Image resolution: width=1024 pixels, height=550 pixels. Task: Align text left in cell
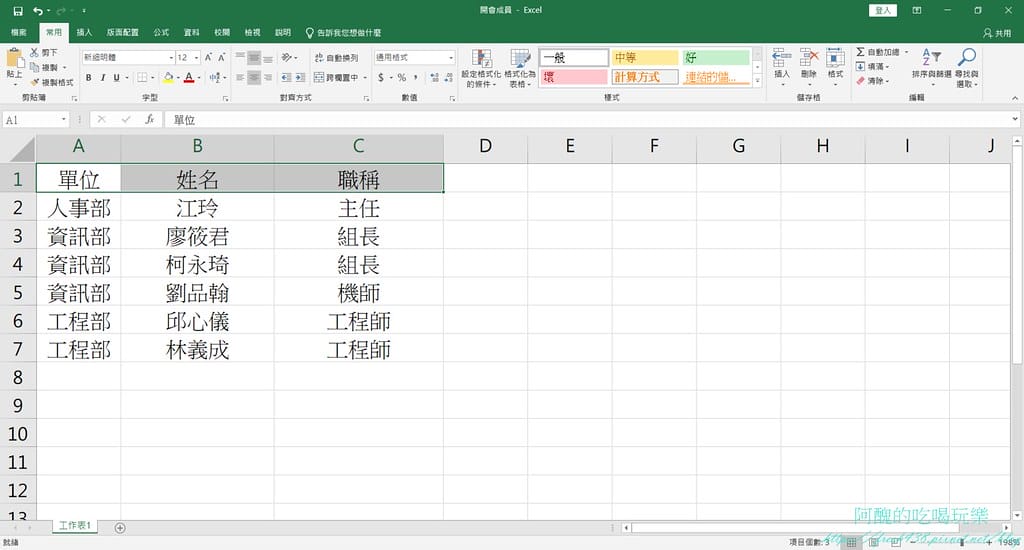coord(240,78)
